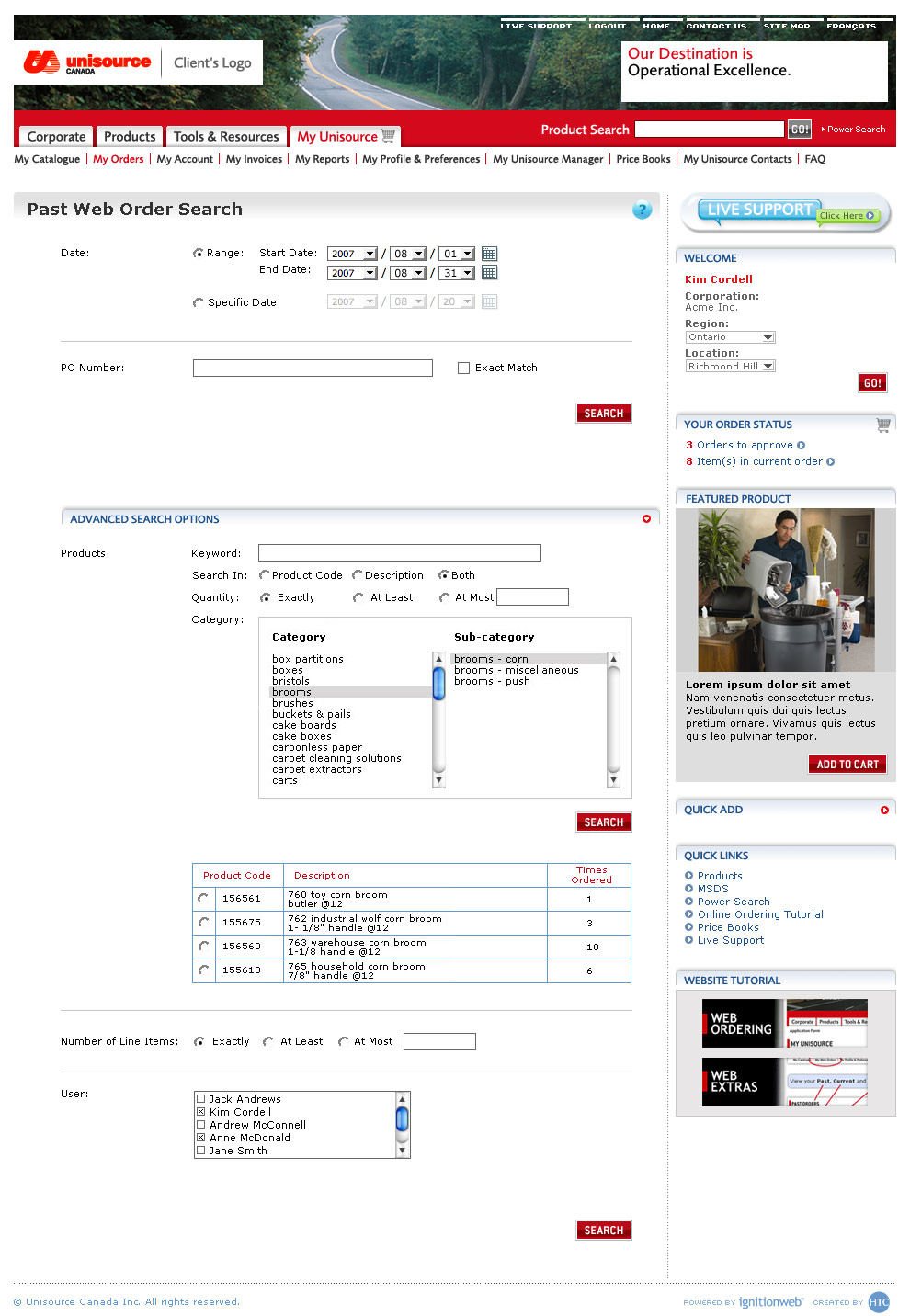This screenshot has width=910, height=1316.
Task: Click the shopping cart icon in Order Status
Action: coord(882,425)
